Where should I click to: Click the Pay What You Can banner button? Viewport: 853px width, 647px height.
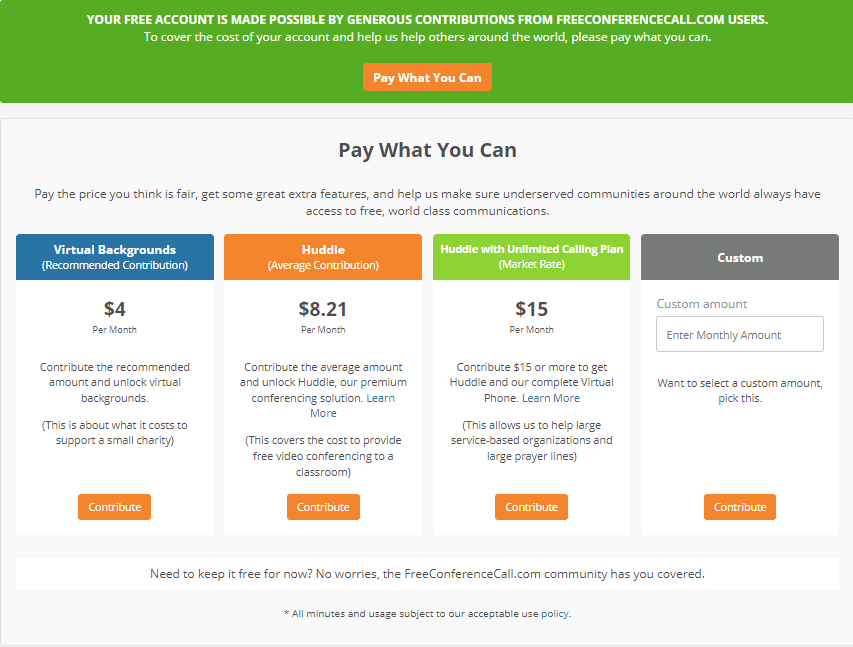tap(427, 76)
